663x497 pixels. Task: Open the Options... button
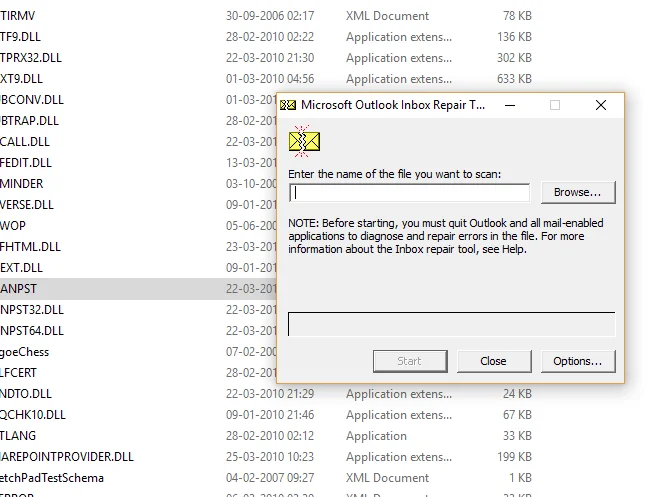(x=578, y=361)
